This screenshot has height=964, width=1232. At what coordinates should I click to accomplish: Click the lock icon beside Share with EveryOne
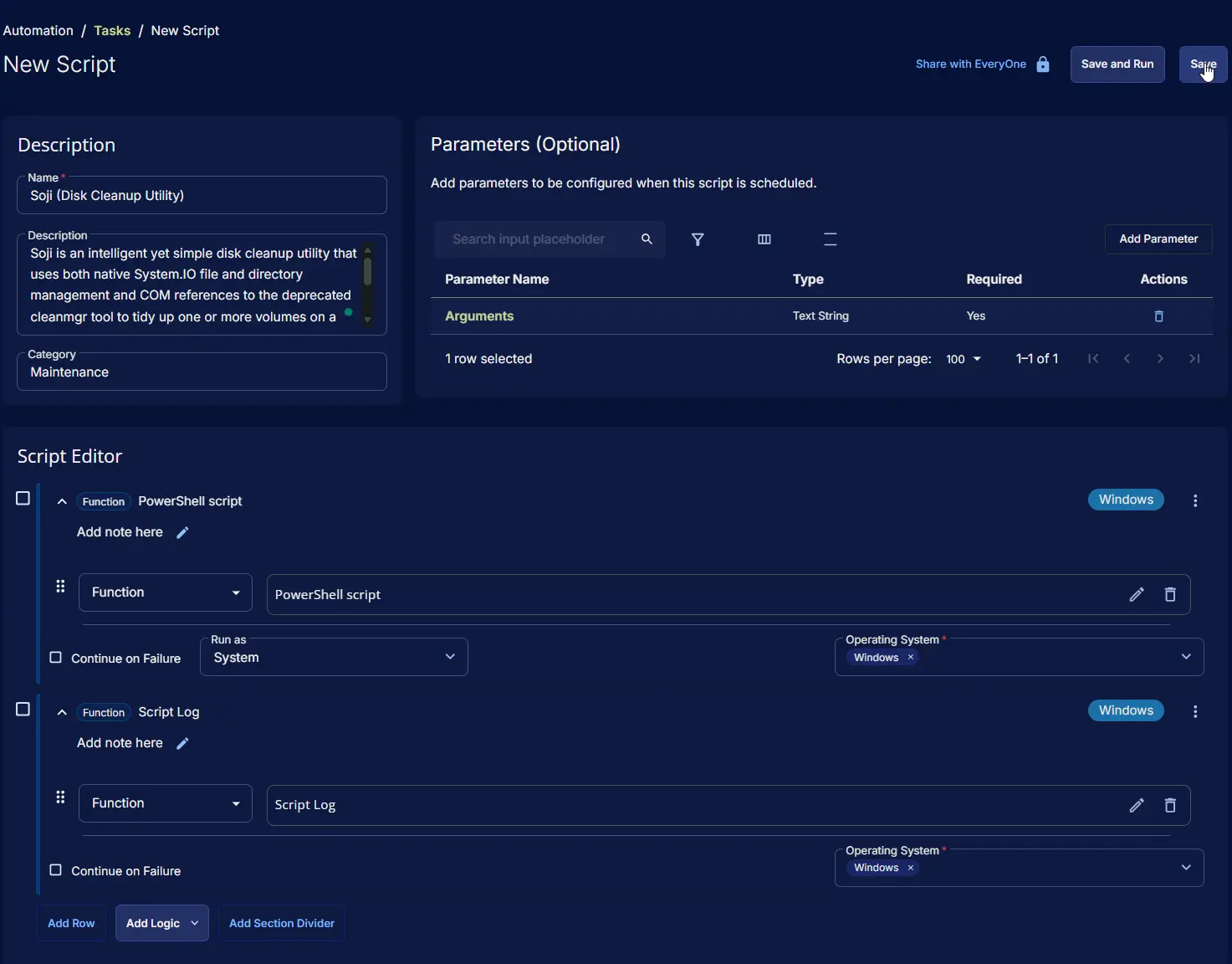(1043, 64)
